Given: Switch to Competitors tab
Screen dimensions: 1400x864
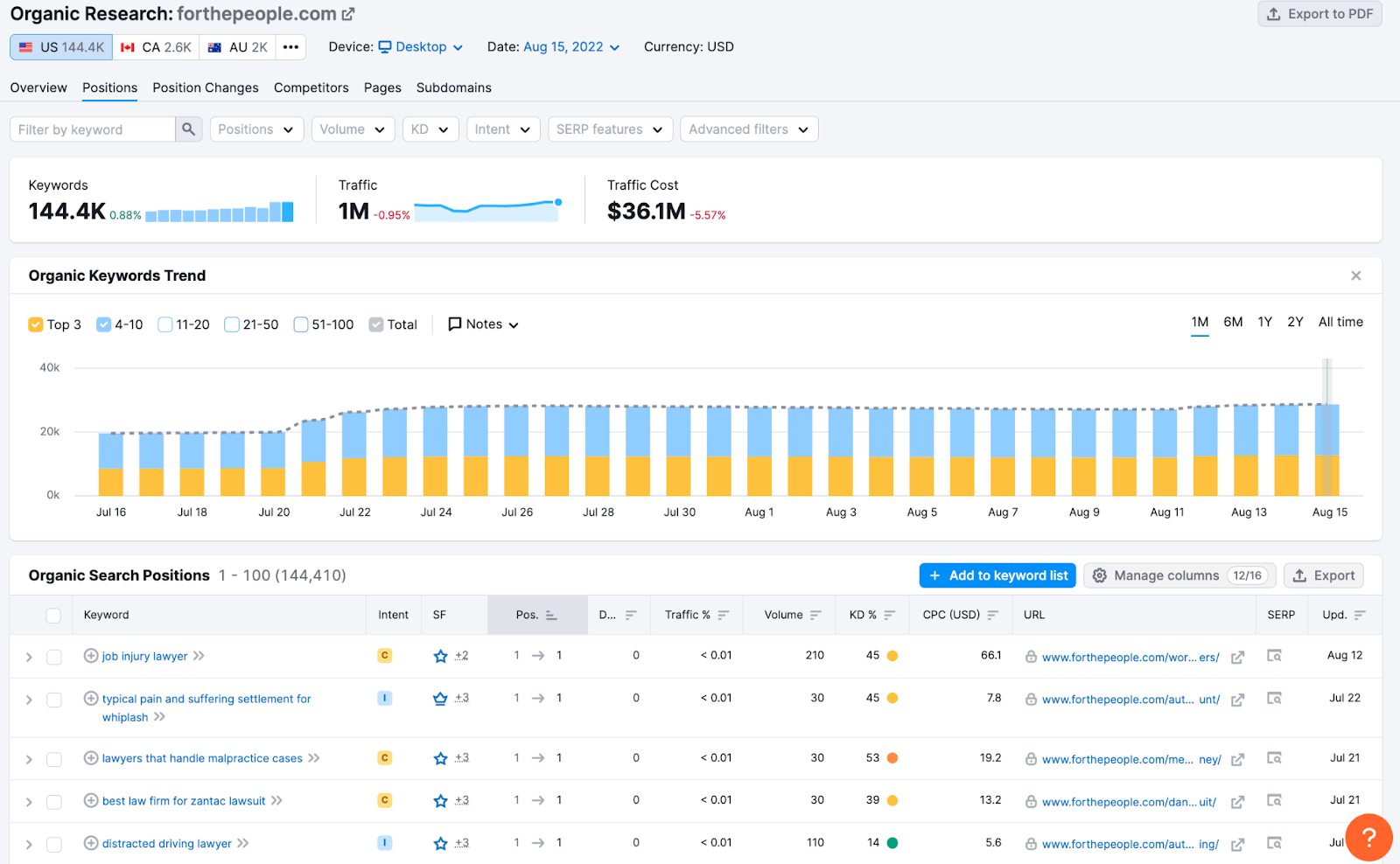Looking at the screenshot, I should click(311, 87).
